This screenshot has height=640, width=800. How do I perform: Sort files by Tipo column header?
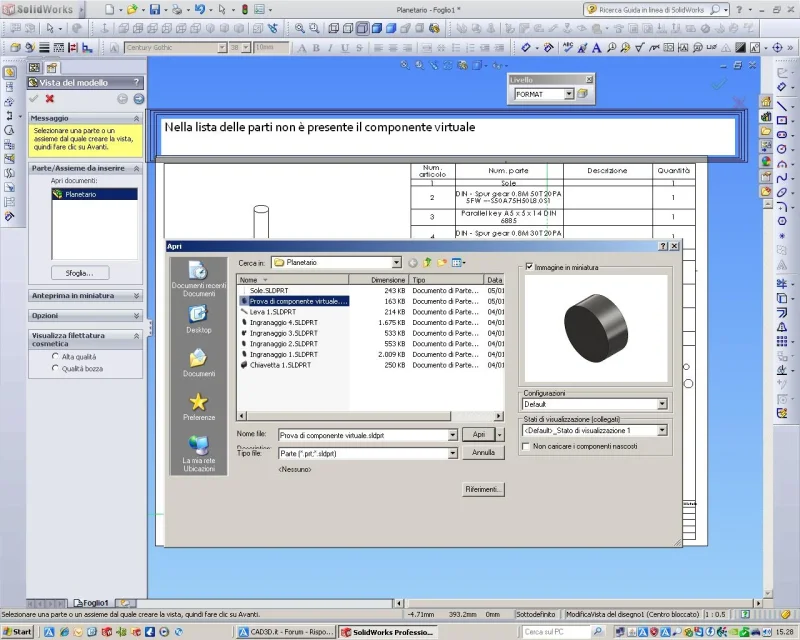pyautogui.click(x=446, y=280)
